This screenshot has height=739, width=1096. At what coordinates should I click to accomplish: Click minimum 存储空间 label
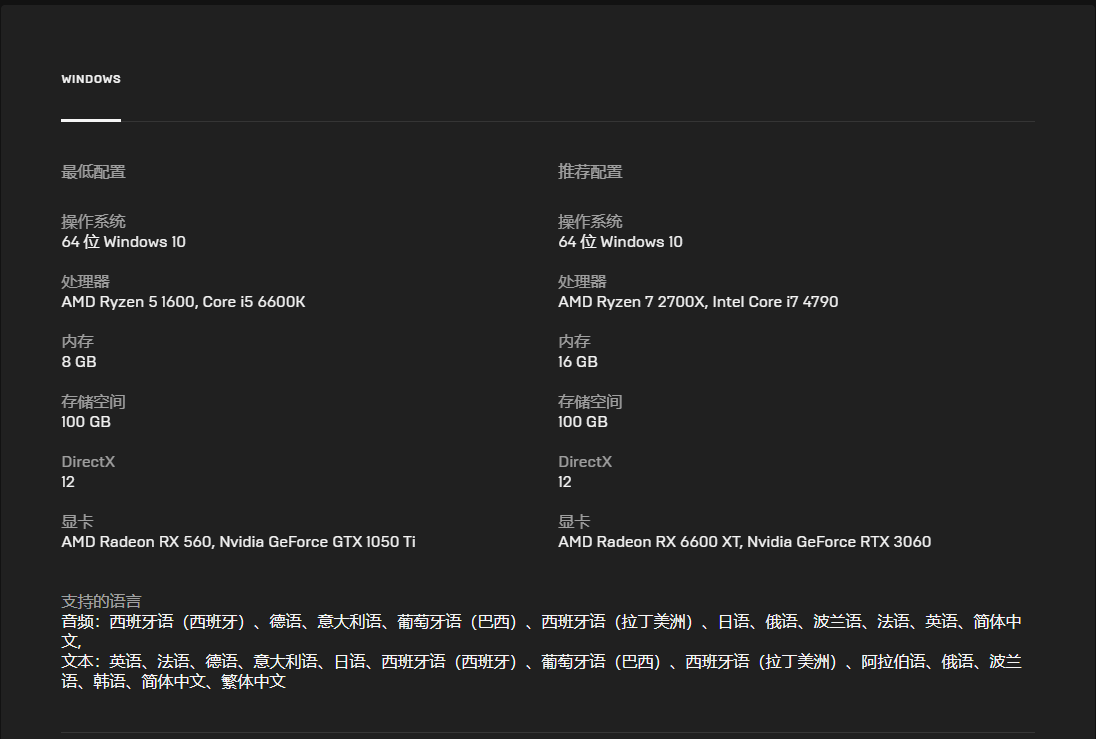tap(94, 402)
